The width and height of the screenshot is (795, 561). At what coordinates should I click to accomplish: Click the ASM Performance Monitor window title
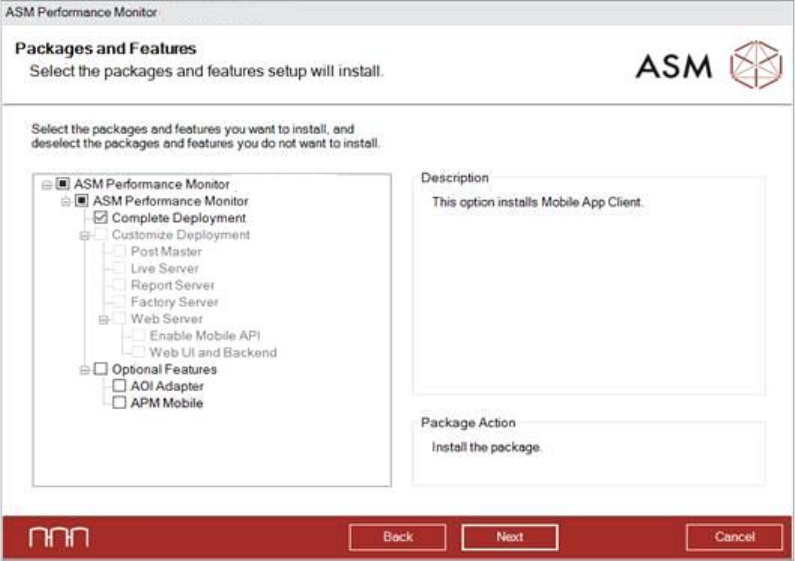81,12
